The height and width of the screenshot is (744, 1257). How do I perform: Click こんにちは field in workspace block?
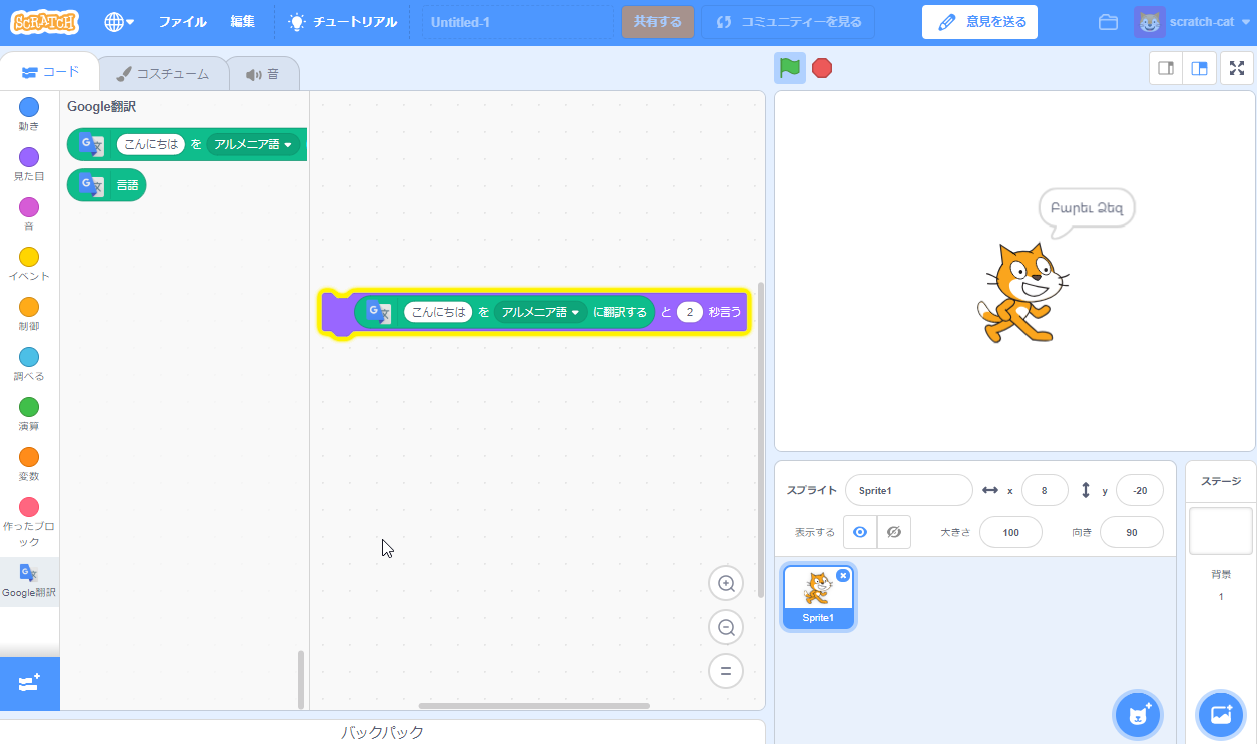pos(438,312)
